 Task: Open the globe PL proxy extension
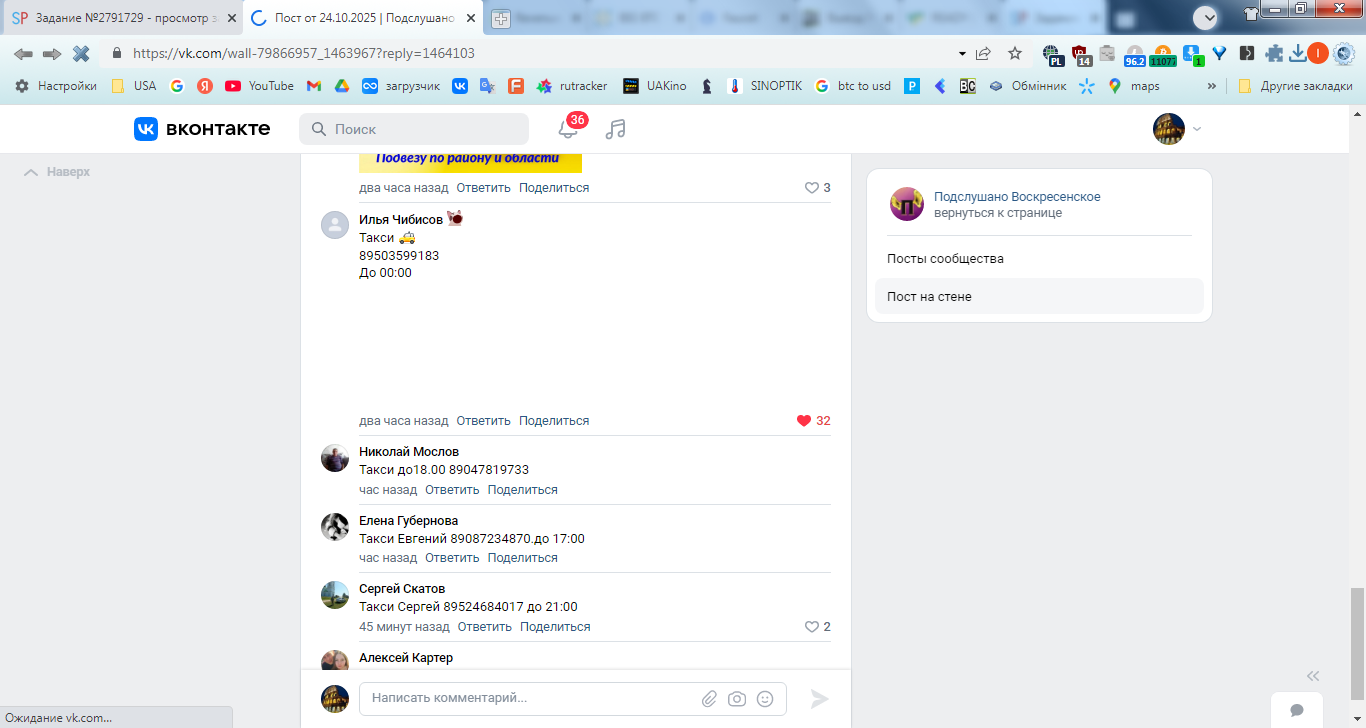1052,55
